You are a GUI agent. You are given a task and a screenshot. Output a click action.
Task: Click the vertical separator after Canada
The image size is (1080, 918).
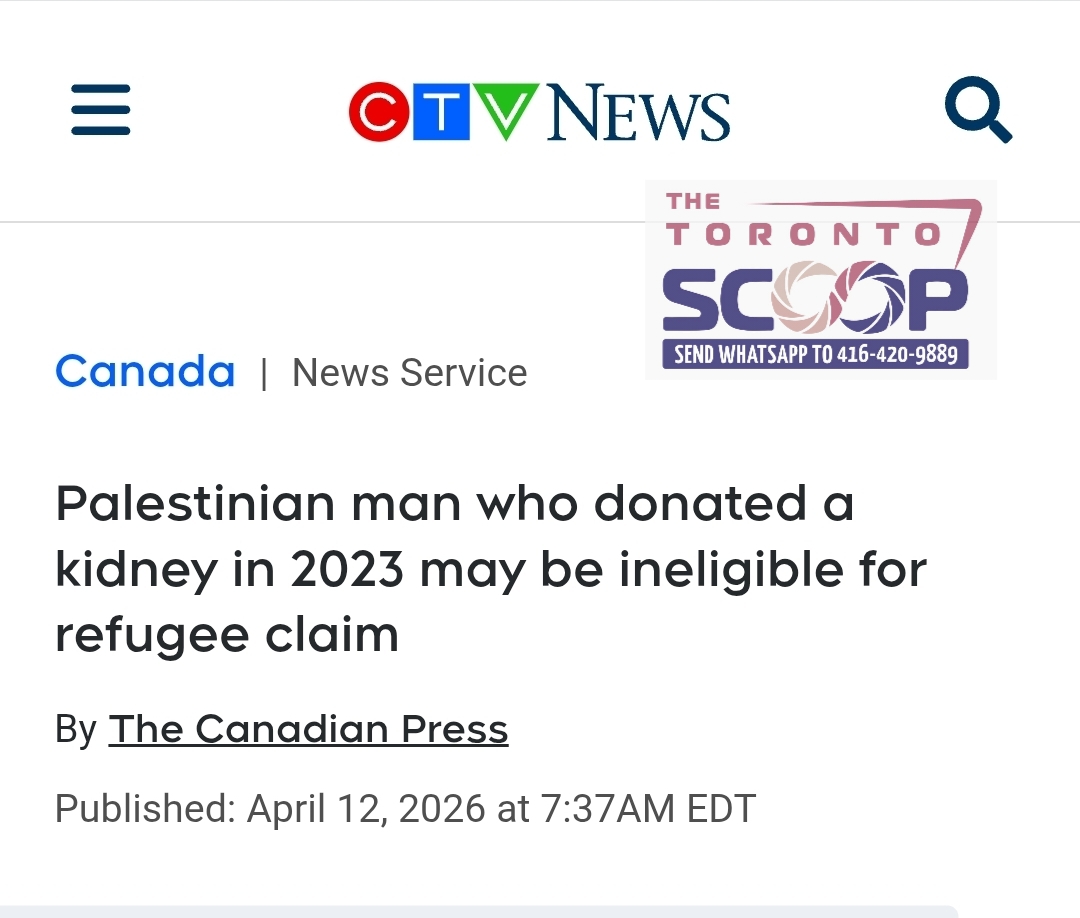(264, 374)
